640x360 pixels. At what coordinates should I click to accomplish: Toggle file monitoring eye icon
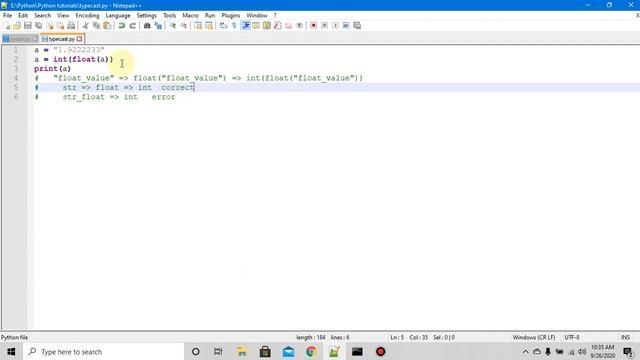pyautogui.click(x=300, y=26)
